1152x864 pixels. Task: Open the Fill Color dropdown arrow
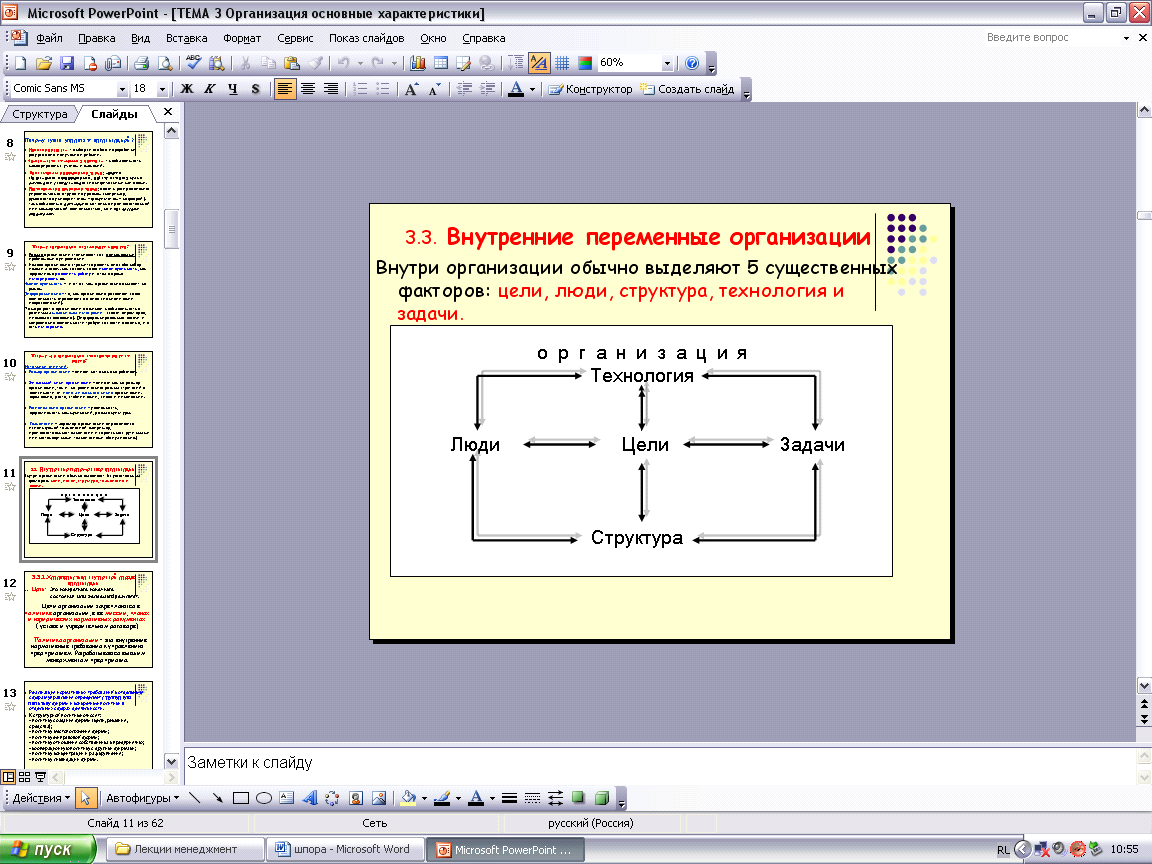click(424, 798)
